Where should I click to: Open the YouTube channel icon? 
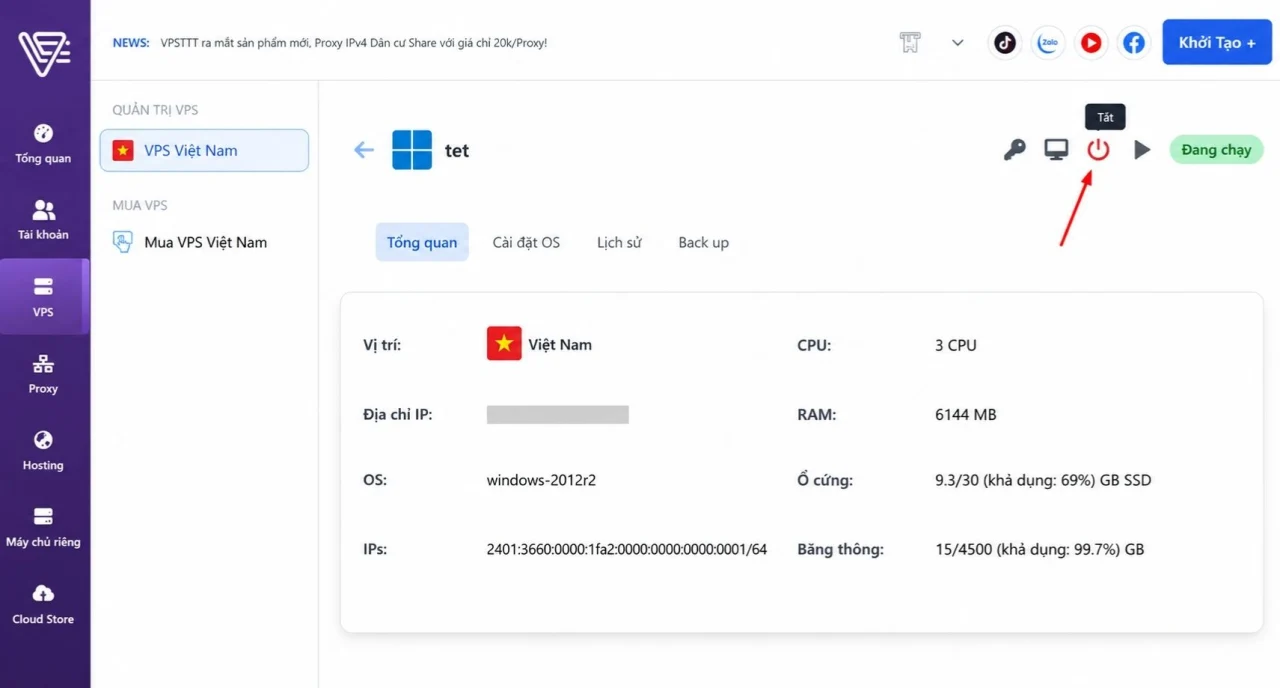pos(1091,43)
